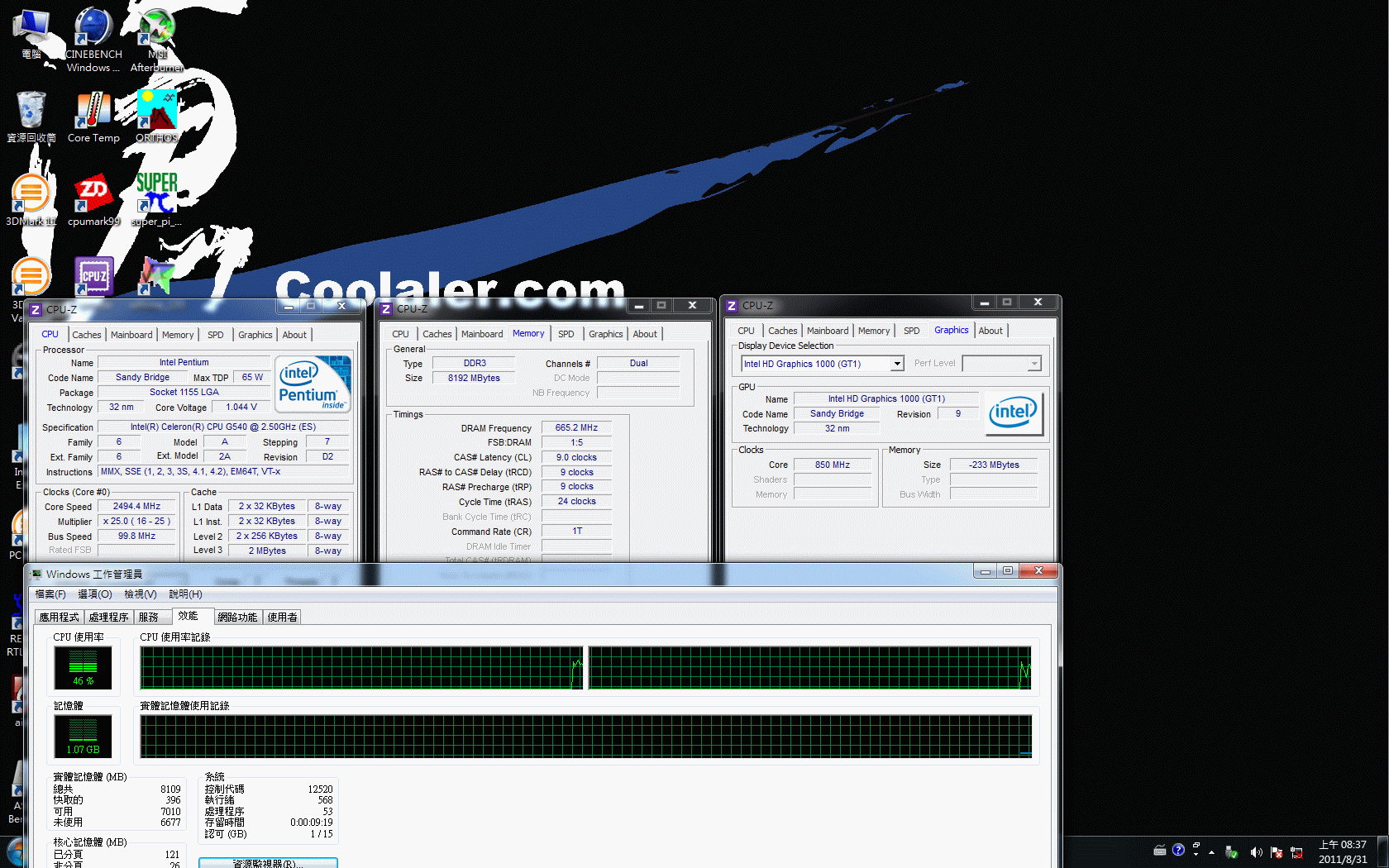Open the 選項(O) menu in Task Manager
Image resolution: width=1389 pixels, height=868 pixels.
pyautogui.click(x=95, y=594)
